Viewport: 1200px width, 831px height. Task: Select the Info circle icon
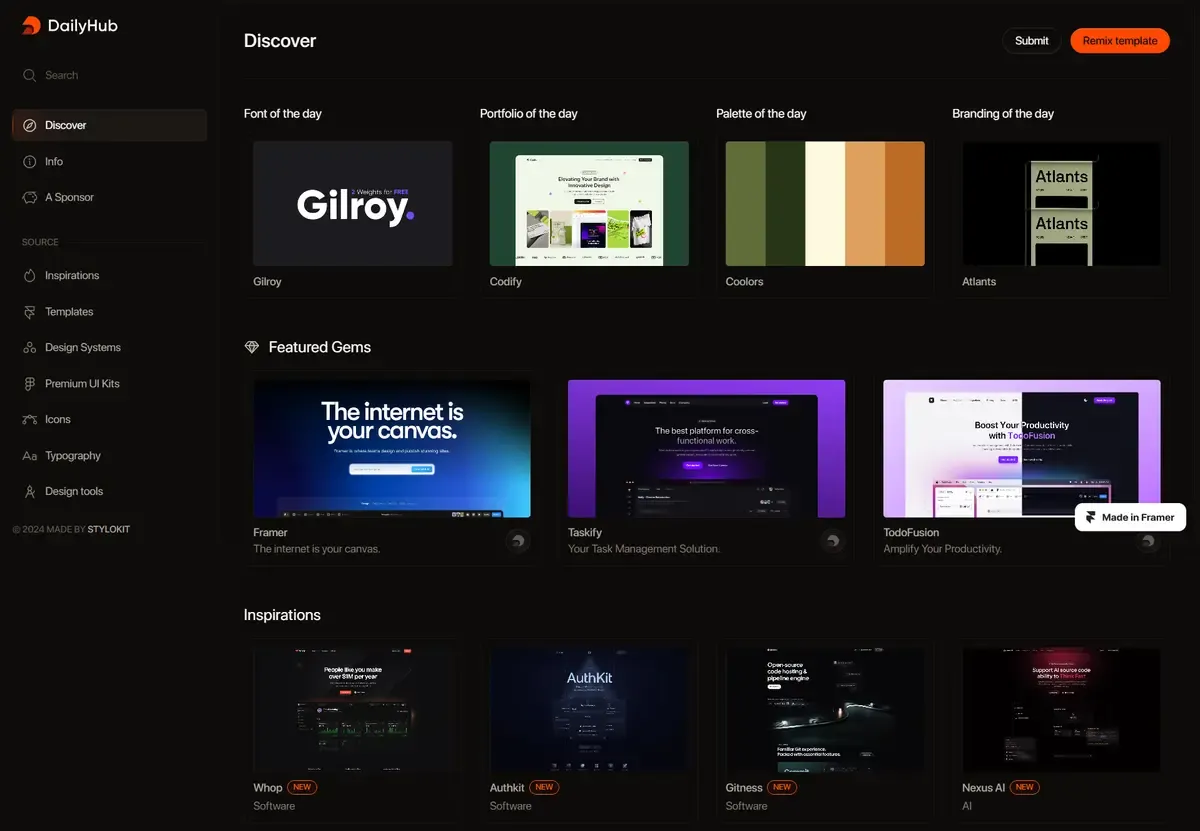click(x=30, y=161)
